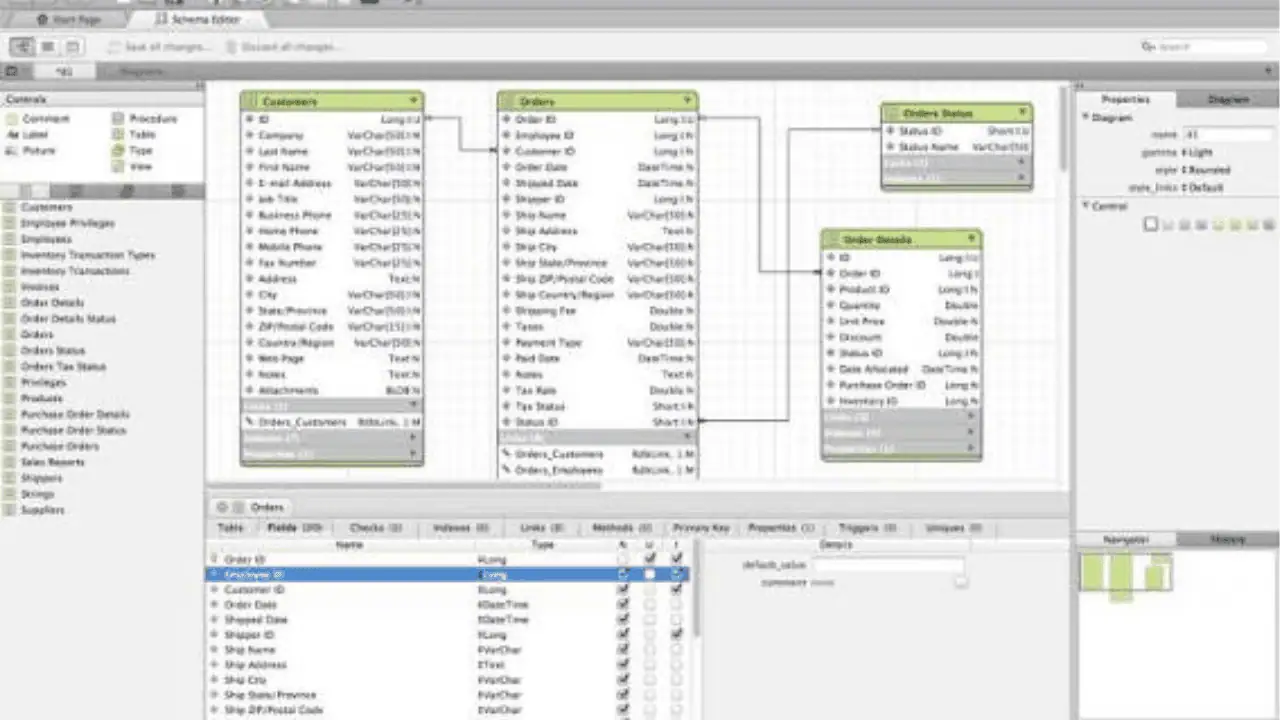Image resolution: width=1280 pixels, height=720 pixels.
Task: Open the Primary Key tab
Action: click(x=700, y=527)
